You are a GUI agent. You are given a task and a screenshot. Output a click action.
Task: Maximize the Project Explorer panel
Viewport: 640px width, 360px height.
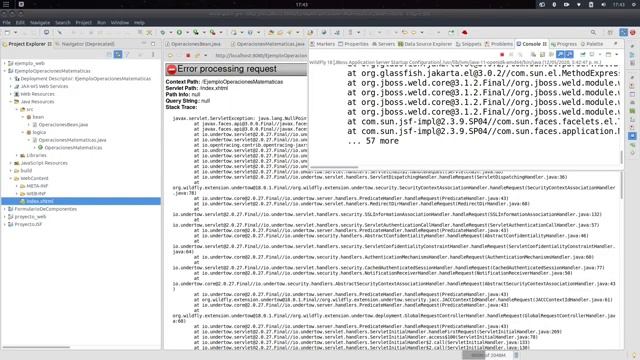tap(153, 44)
